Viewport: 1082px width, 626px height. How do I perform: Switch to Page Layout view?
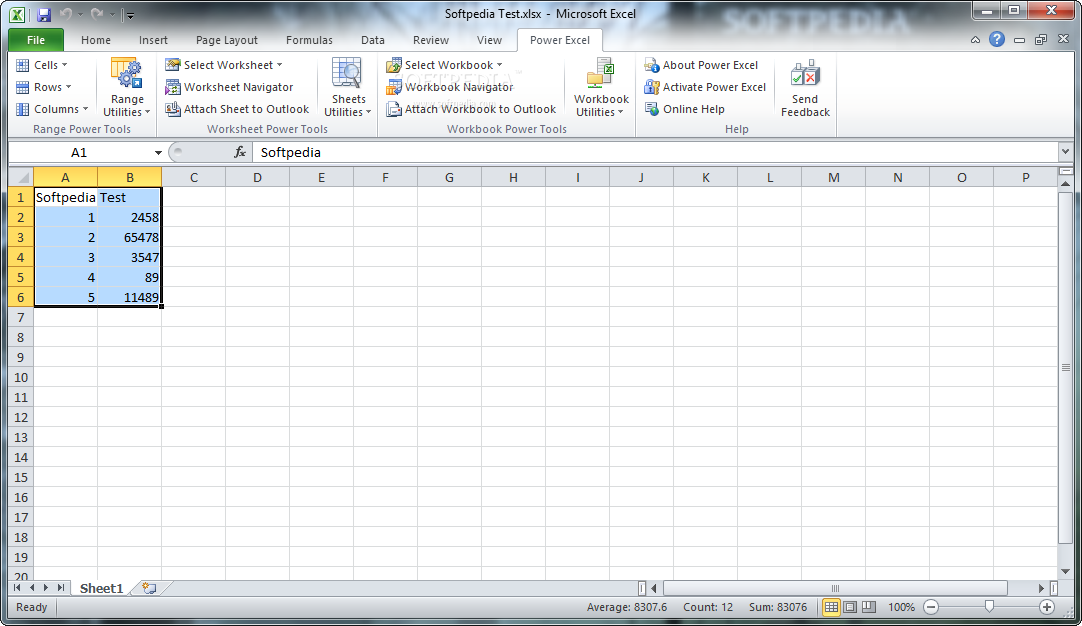click(850, 607)
